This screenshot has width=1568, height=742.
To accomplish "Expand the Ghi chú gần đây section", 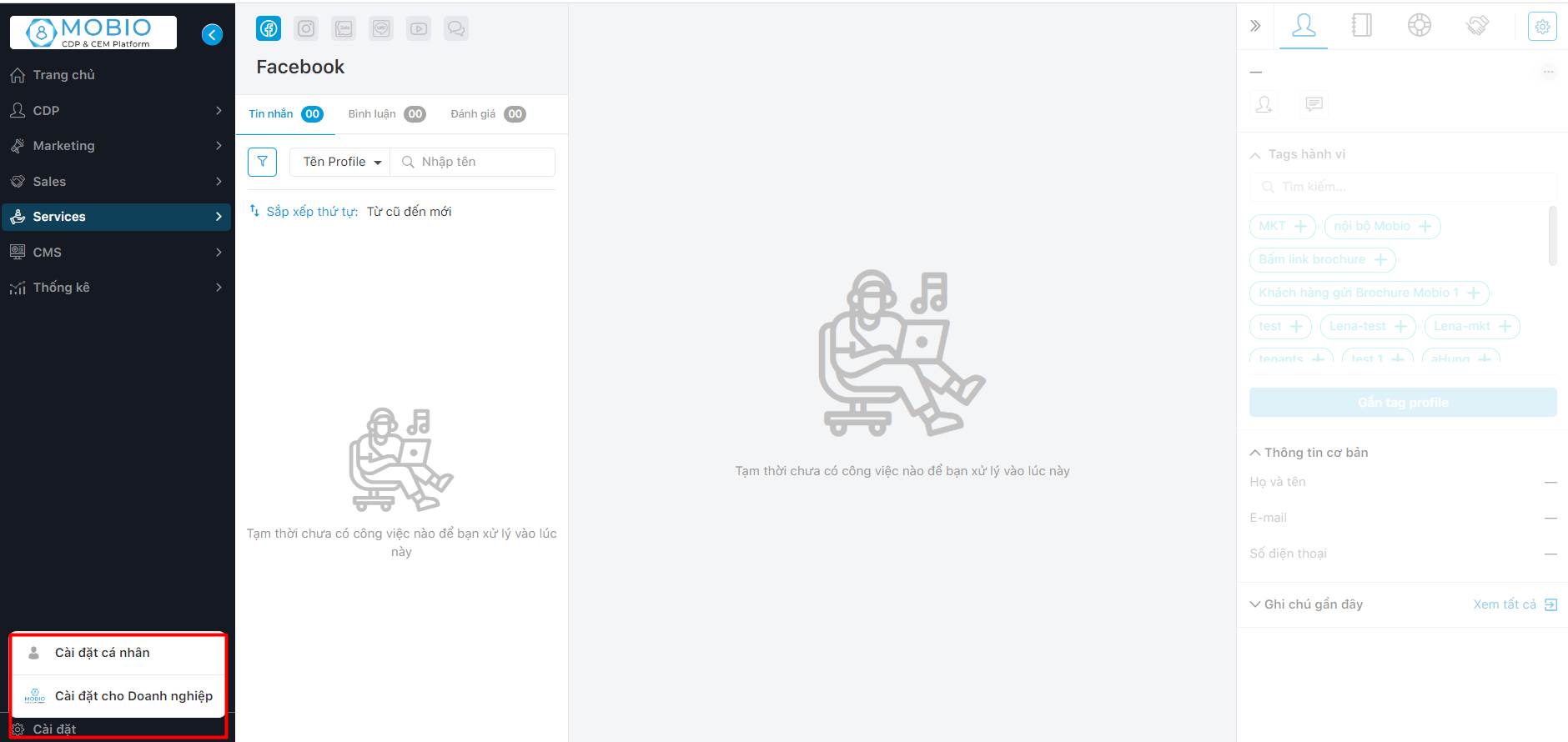I will pyautogui.click(x=1254, y=604).
